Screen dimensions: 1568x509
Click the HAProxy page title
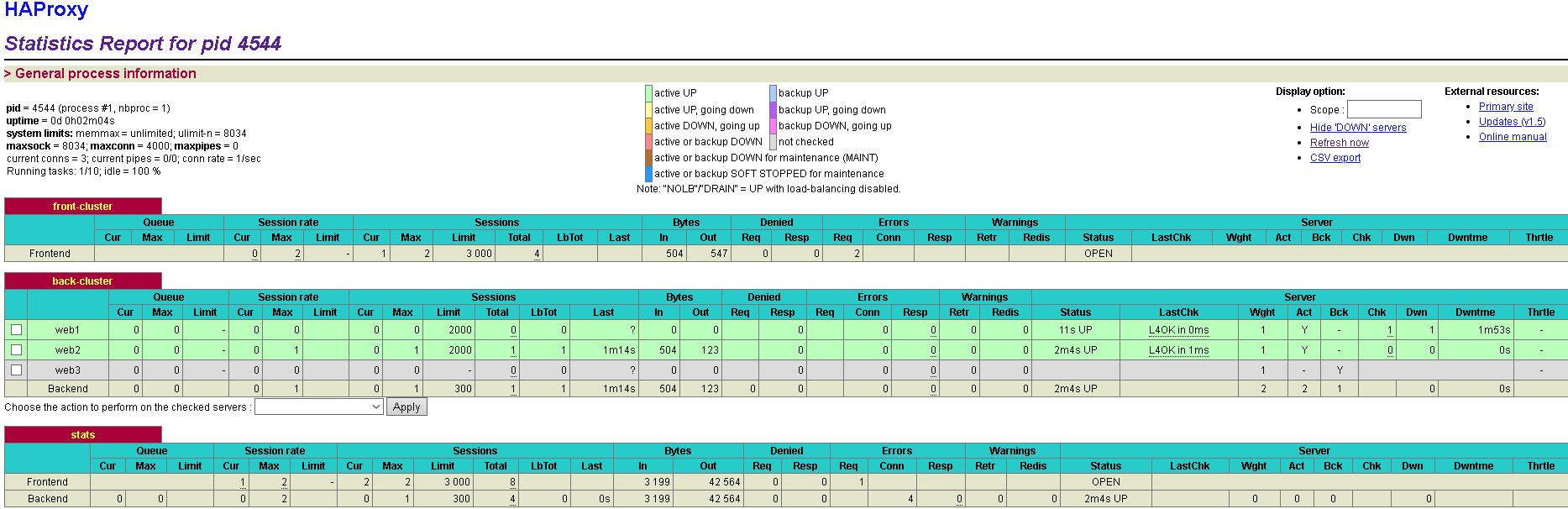coord(46,11)
